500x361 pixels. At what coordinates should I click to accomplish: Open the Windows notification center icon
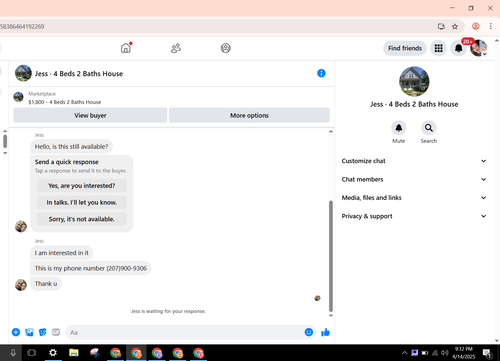[487, 353]
